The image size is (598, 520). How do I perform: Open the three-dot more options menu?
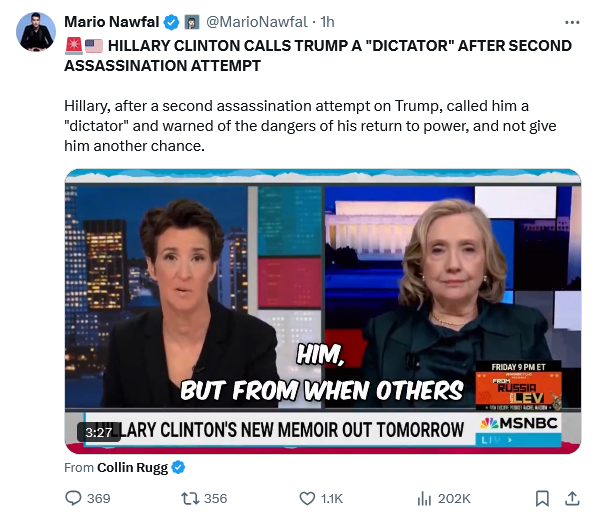coord(572,23)
